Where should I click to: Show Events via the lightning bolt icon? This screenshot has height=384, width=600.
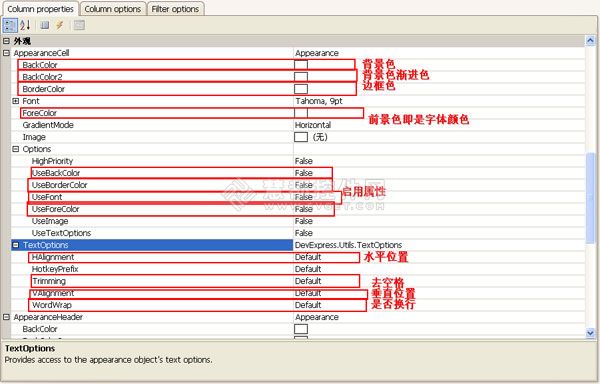59,25
